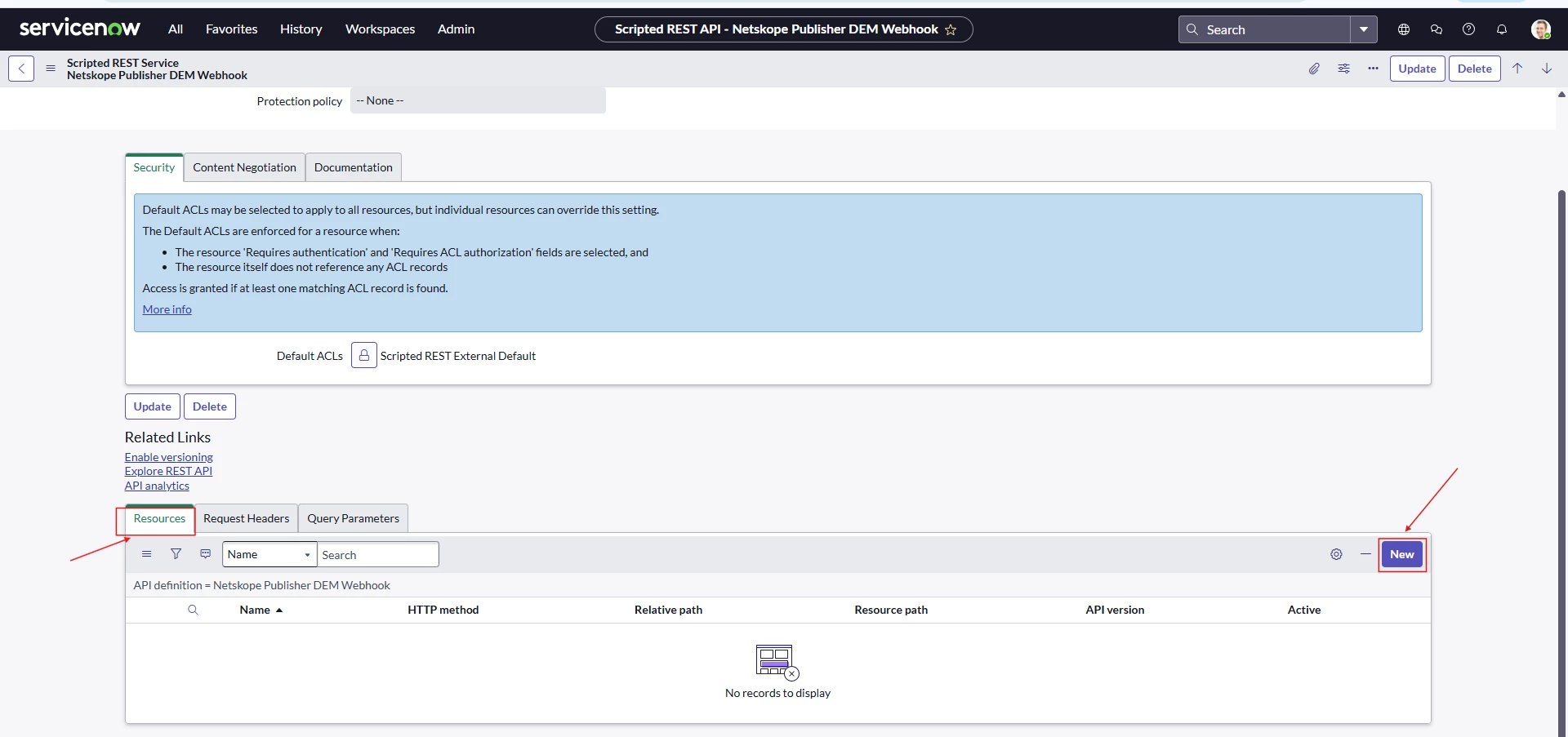Select the Query Parameters tab

coord(353,518)
